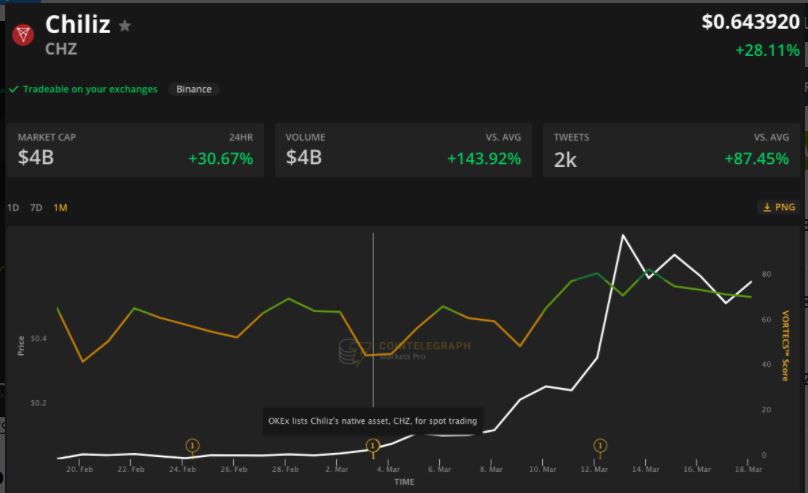The width and height of the screenshot is (808, 493).
Task: Star Chiliz as a favorite
Action: point(125,27)
